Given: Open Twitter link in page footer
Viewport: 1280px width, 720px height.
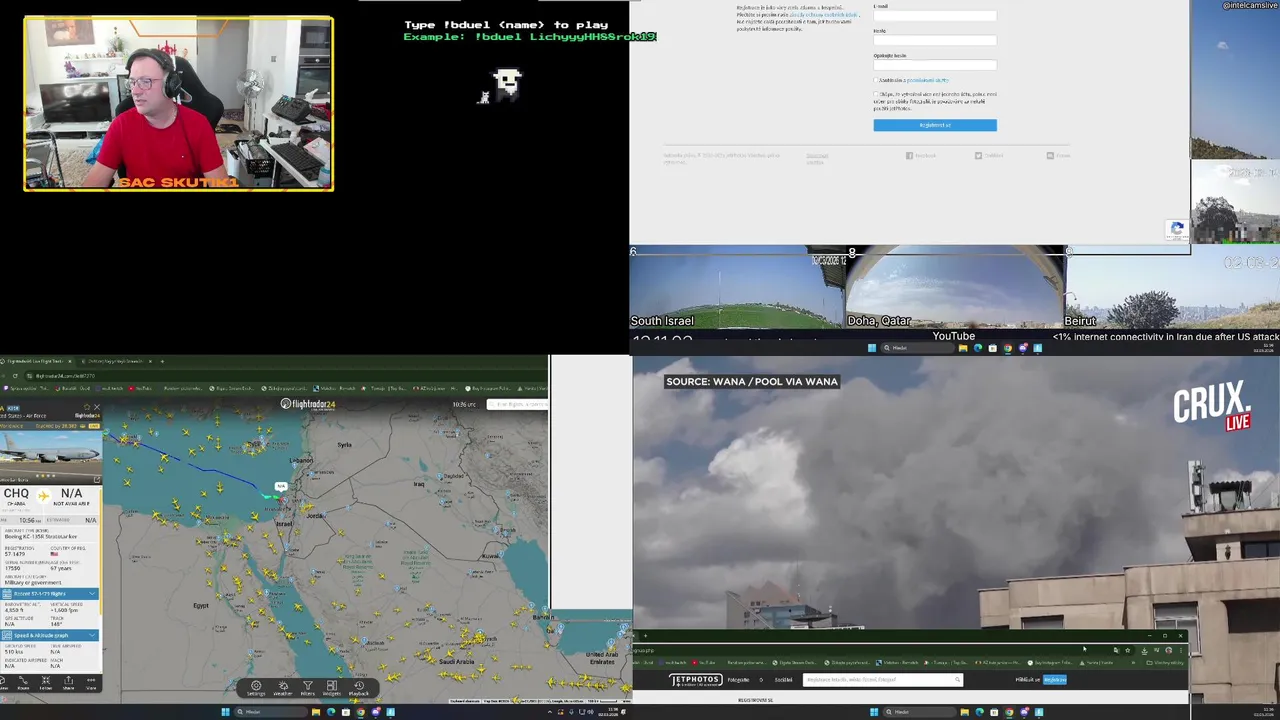Looking at the screenshot, I should point(990,155).
